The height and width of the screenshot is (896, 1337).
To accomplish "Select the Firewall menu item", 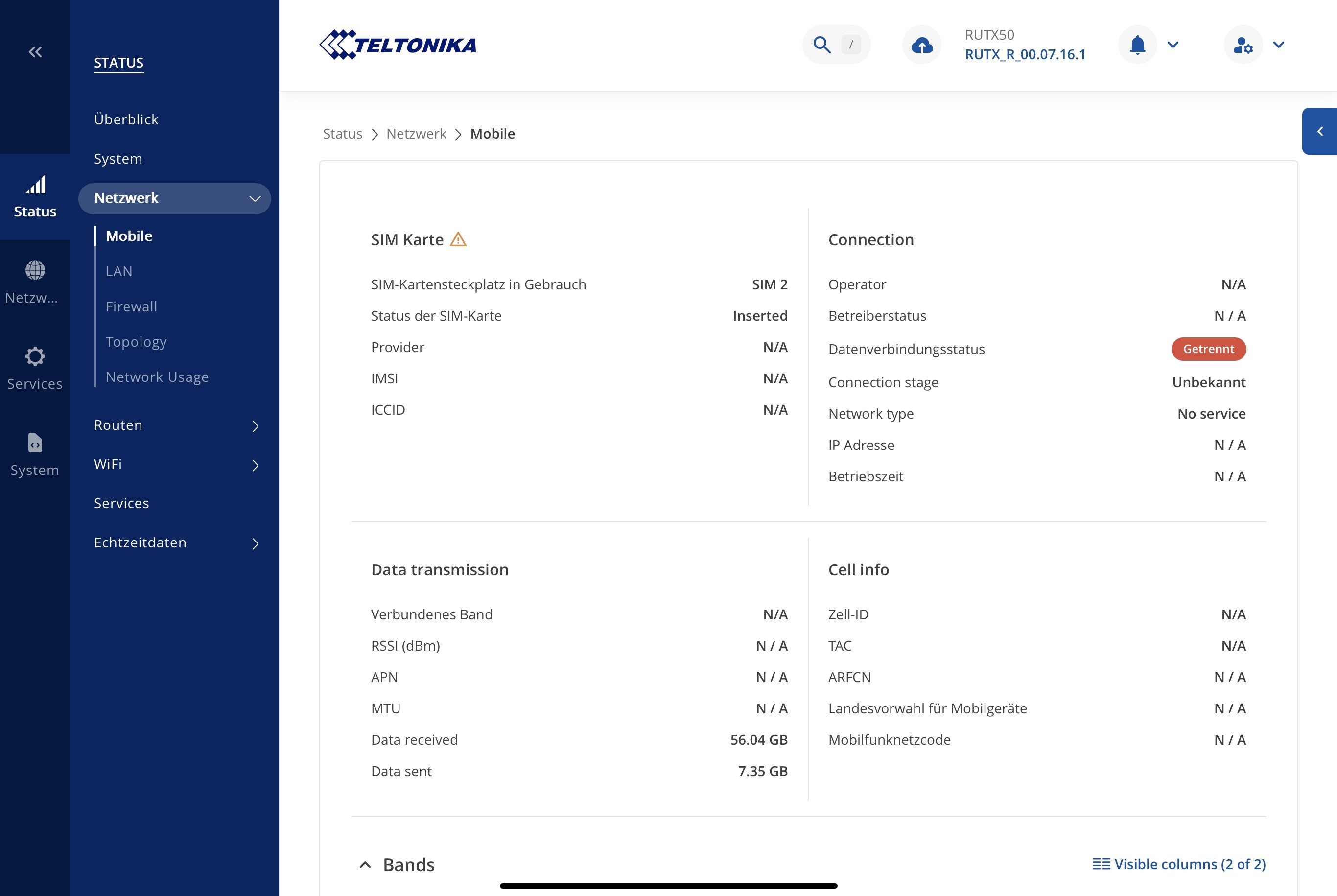I will [131, 307].
